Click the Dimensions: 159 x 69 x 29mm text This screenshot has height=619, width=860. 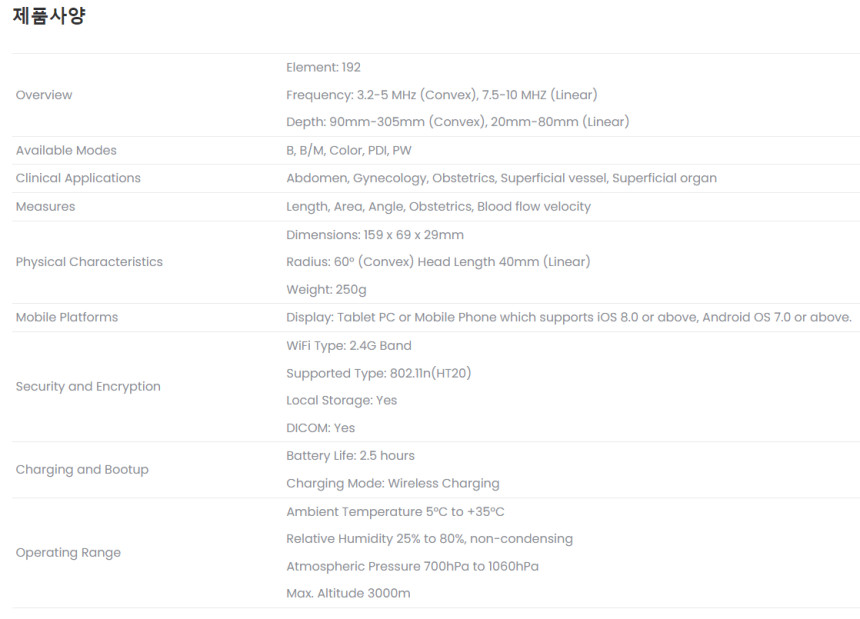pyautogui.click(x=374, y=235)
